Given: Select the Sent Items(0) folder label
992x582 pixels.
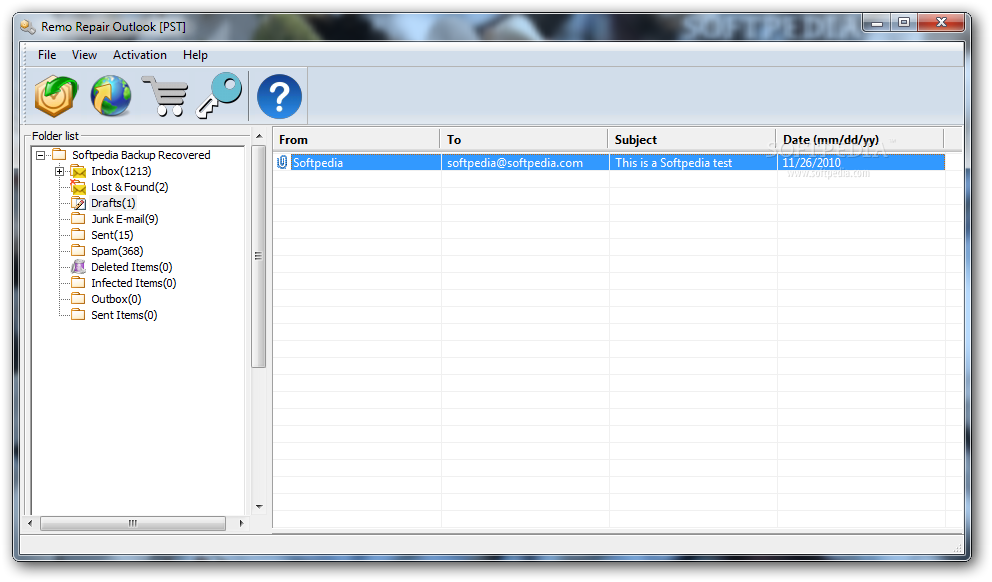Looking at the screenshot, I should click(x=124, y=315).
